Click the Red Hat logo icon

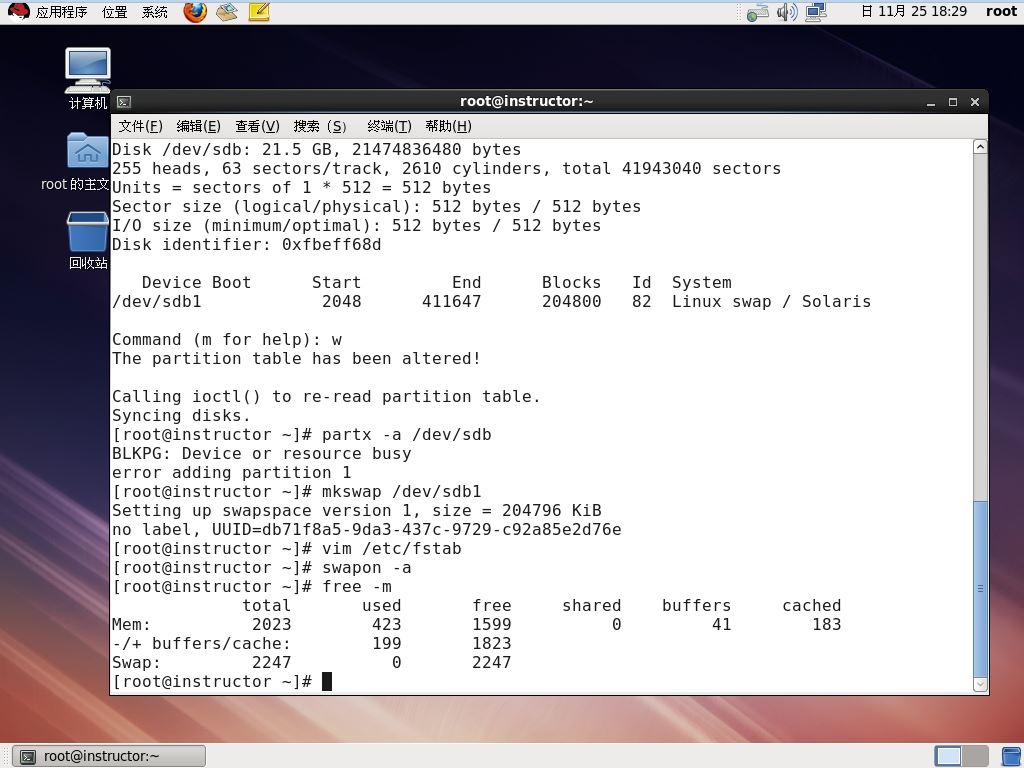click(x=18, y=12)
